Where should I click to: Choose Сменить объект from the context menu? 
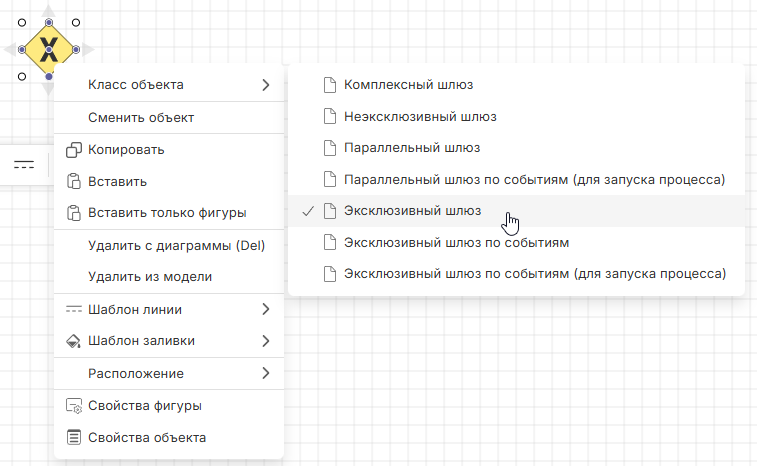pyautogui.click(x=141, y=117)
